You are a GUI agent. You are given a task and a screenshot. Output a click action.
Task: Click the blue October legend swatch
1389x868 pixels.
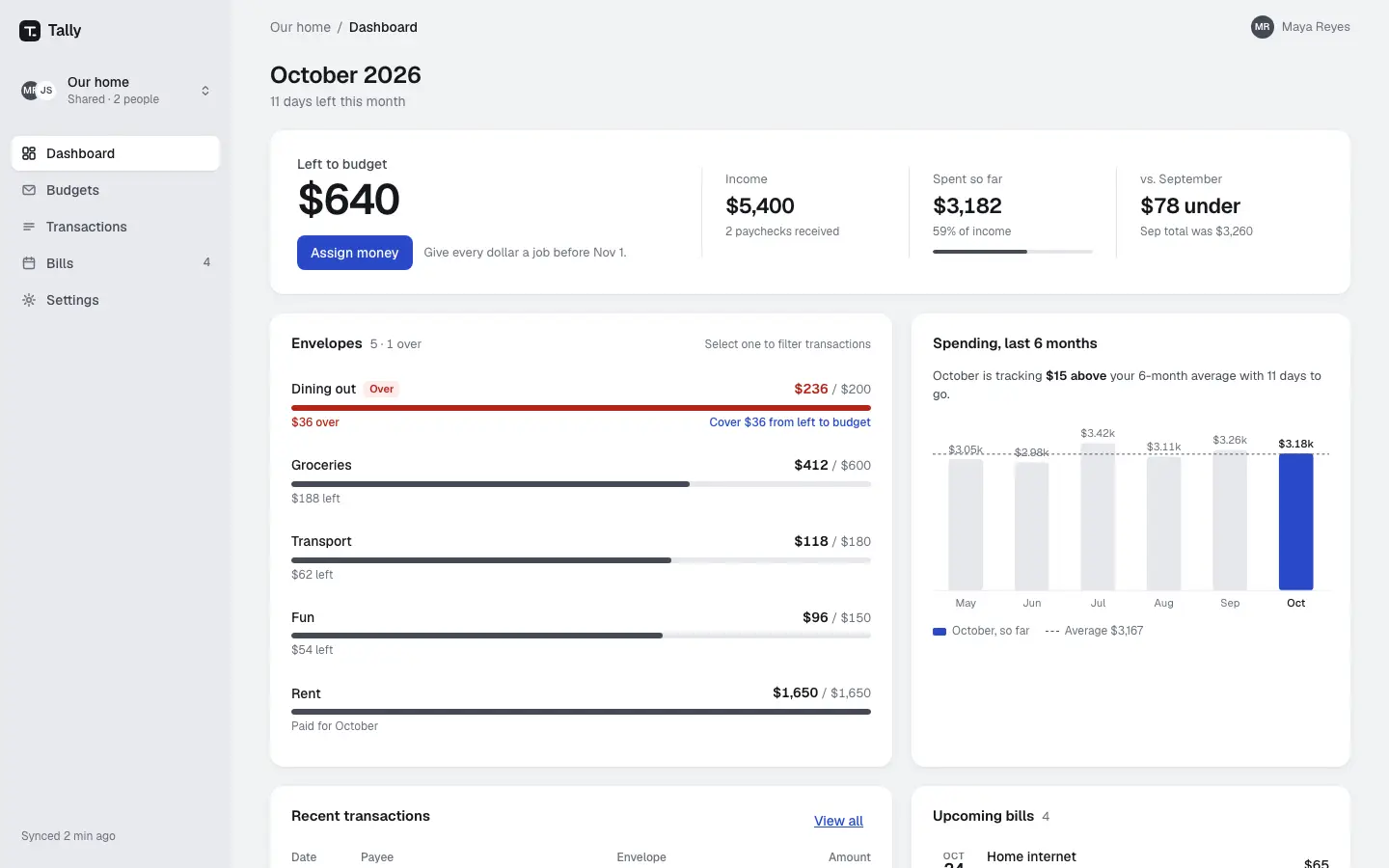pyautogui.click(x=940, y=632)
